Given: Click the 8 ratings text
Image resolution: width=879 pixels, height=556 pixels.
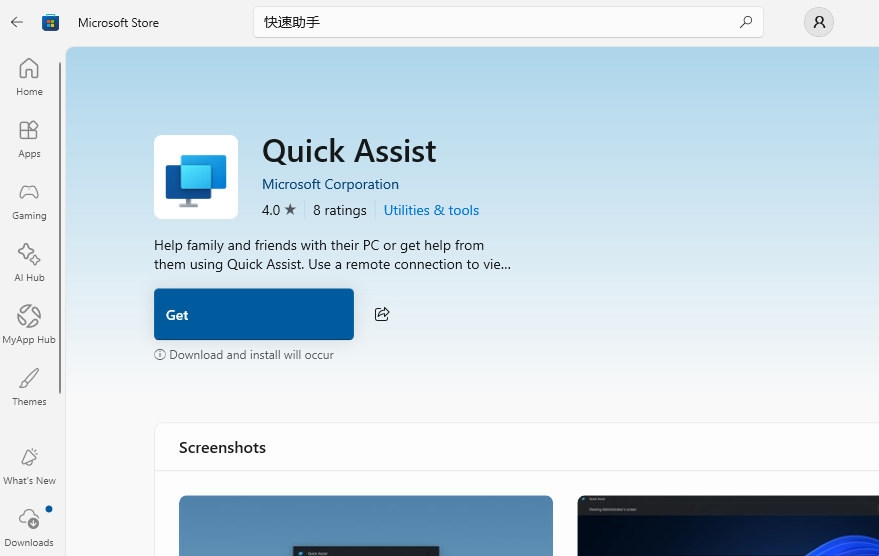Looking at the screenshot, I should [x=340, y=210].
